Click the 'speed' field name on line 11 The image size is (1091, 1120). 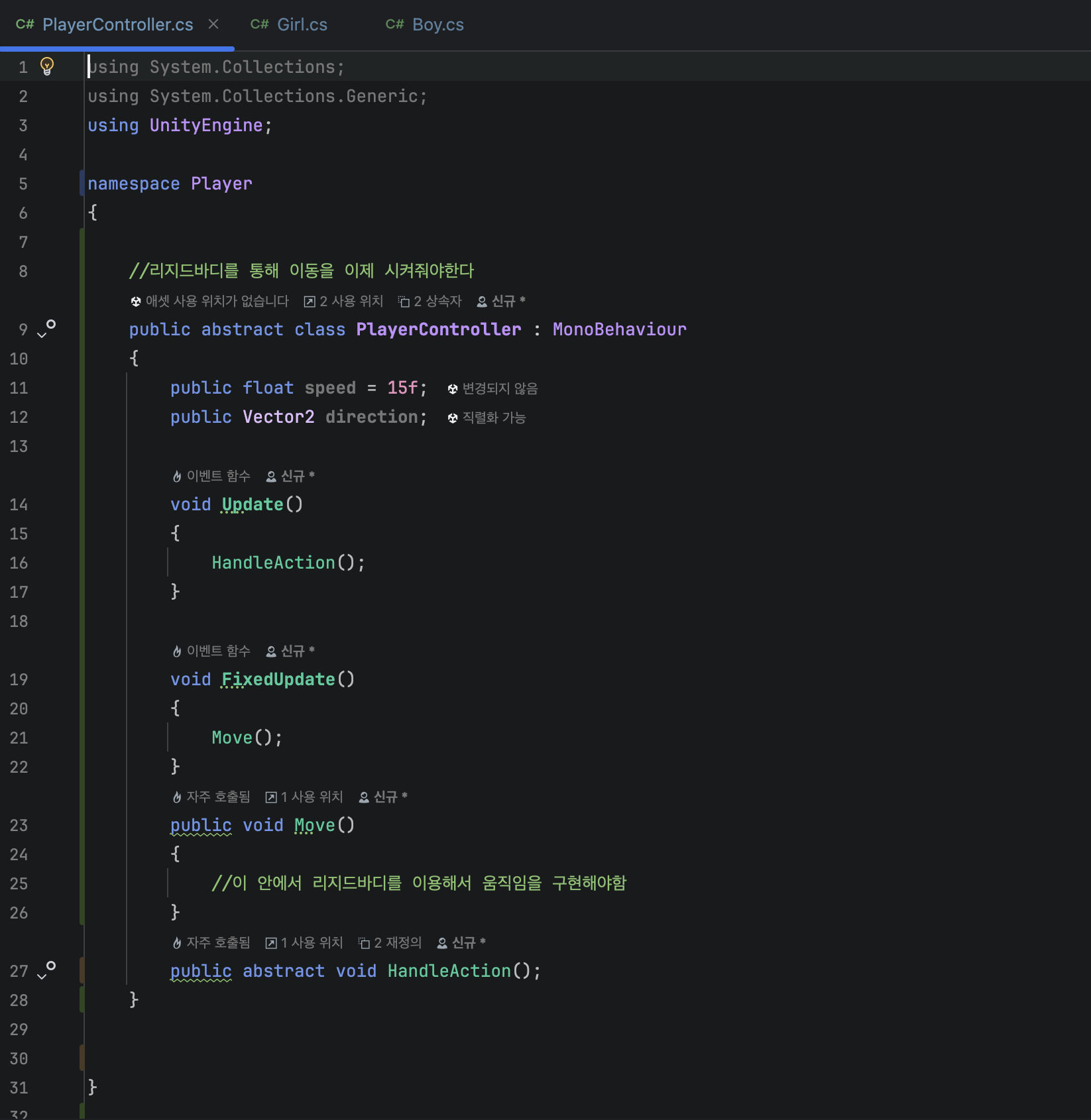click(330, 388)
